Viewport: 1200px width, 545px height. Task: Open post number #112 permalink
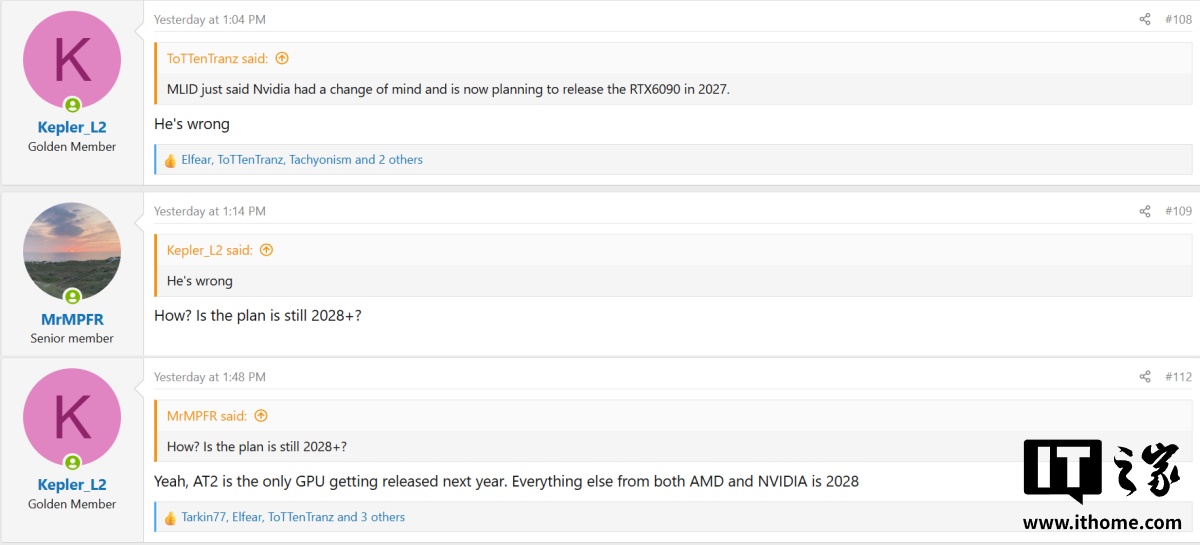(x=1178, y=377)
